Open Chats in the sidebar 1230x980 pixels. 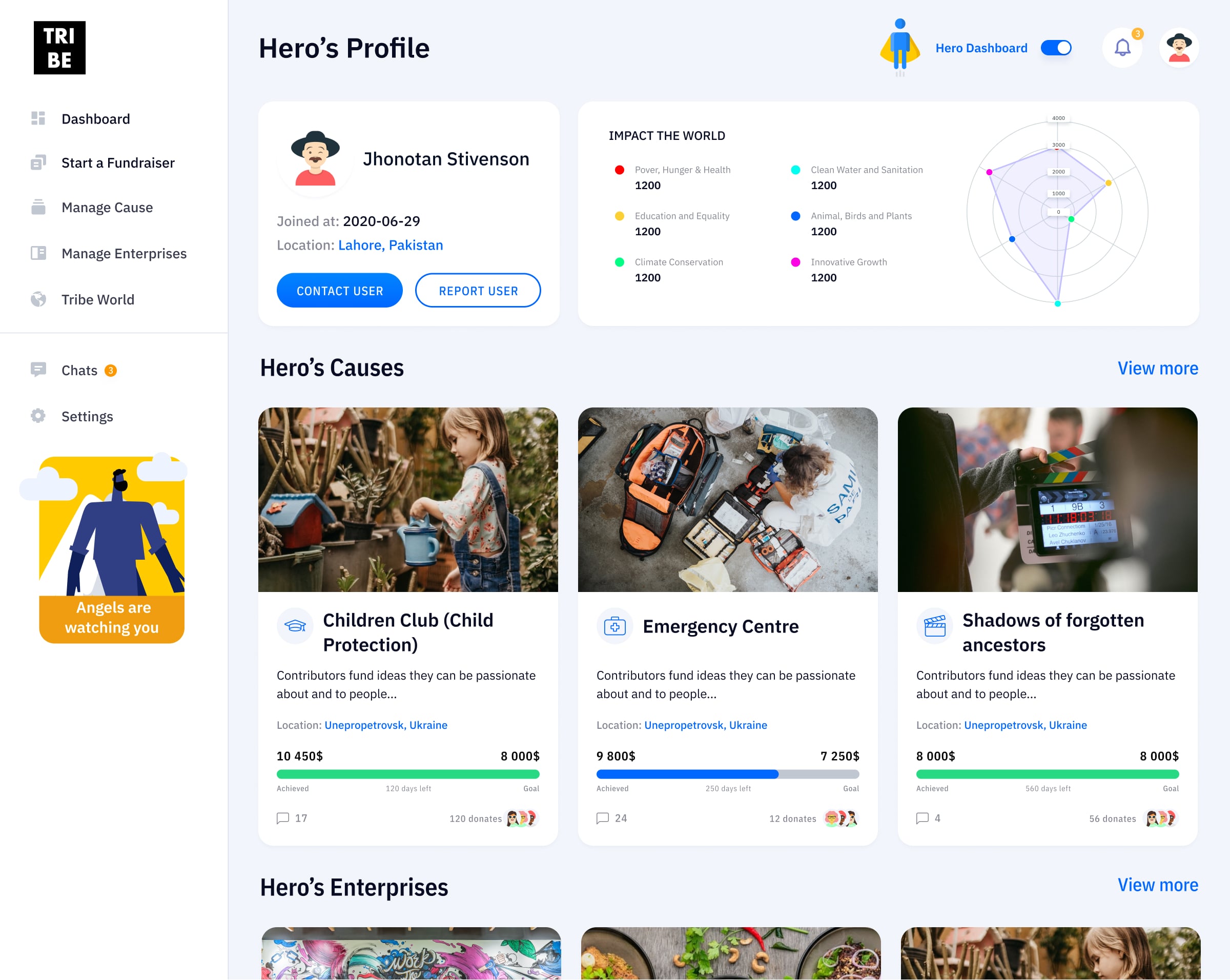coord(79,370)
